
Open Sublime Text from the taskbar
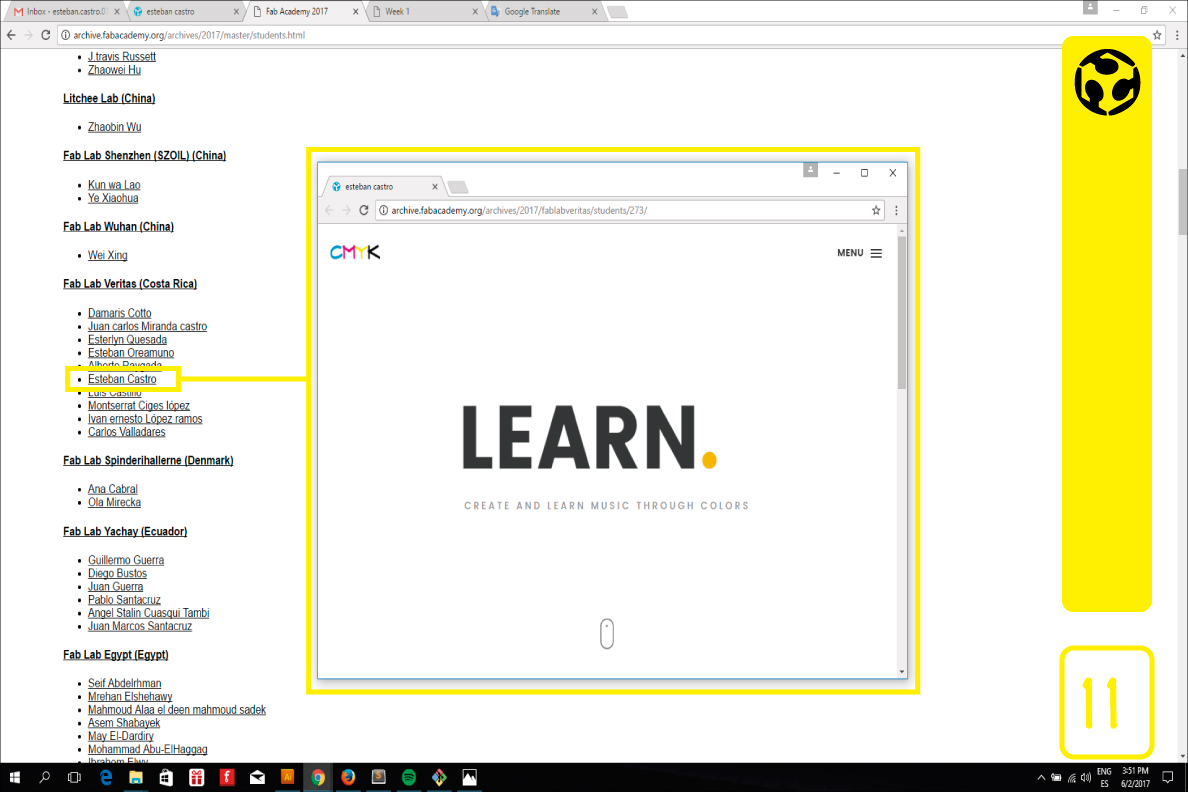tap(378, 778)
